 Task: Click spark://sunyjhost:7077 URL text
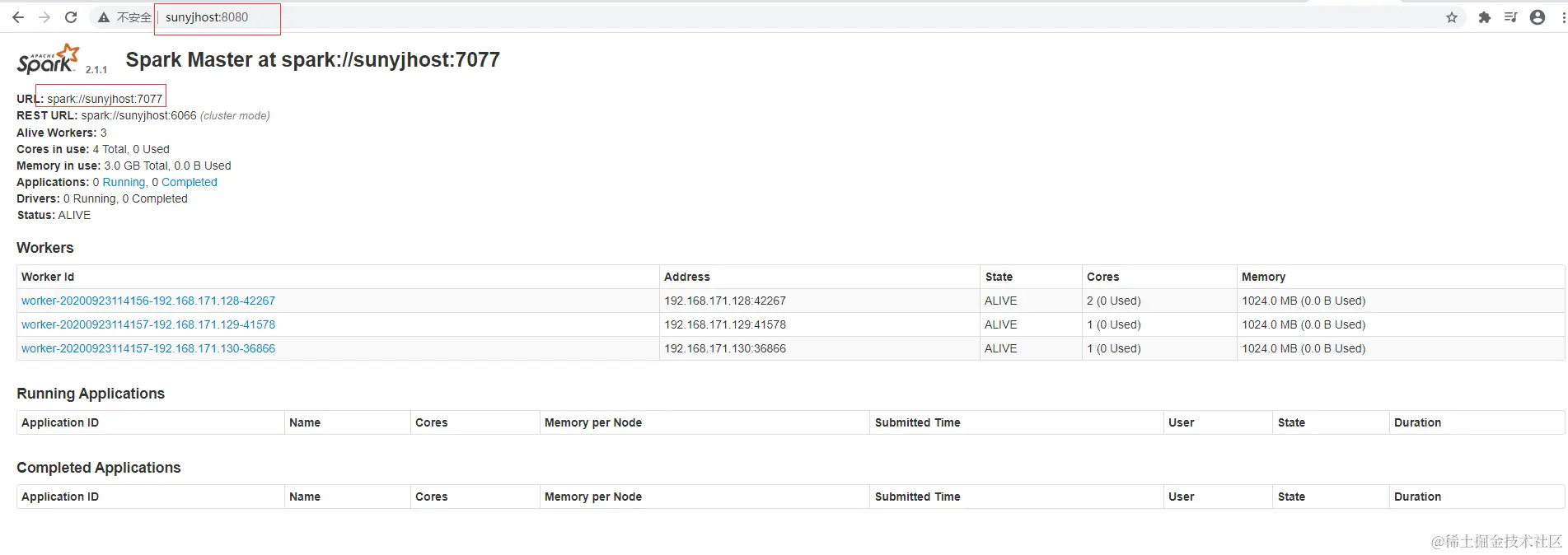(x=105, y=99)
